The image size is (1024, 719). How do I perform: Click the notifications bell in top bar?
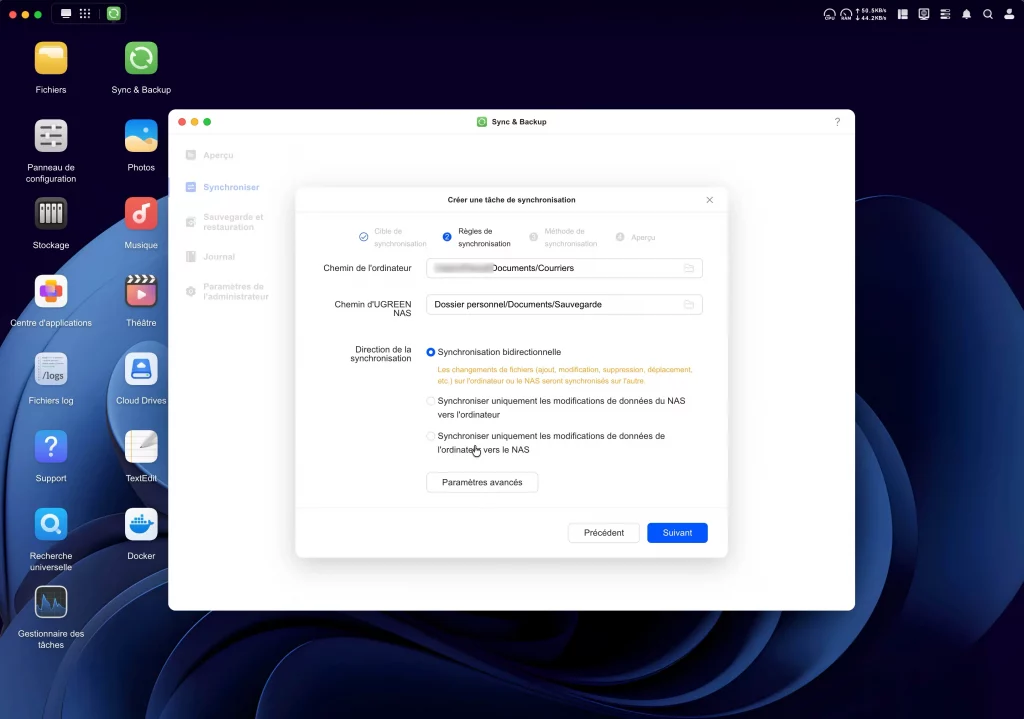966,14
